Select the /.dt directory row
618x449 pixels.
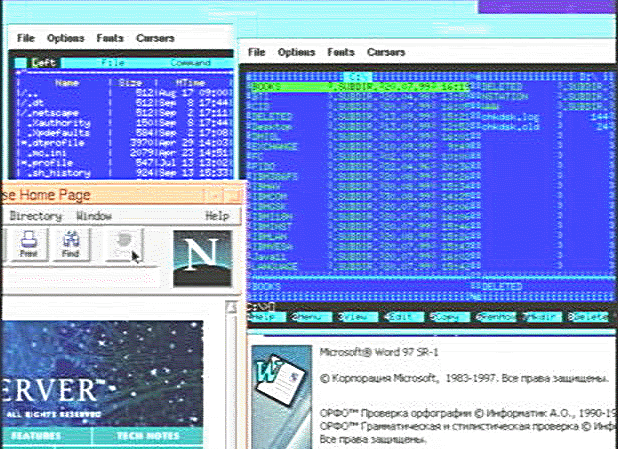[125, 103]
